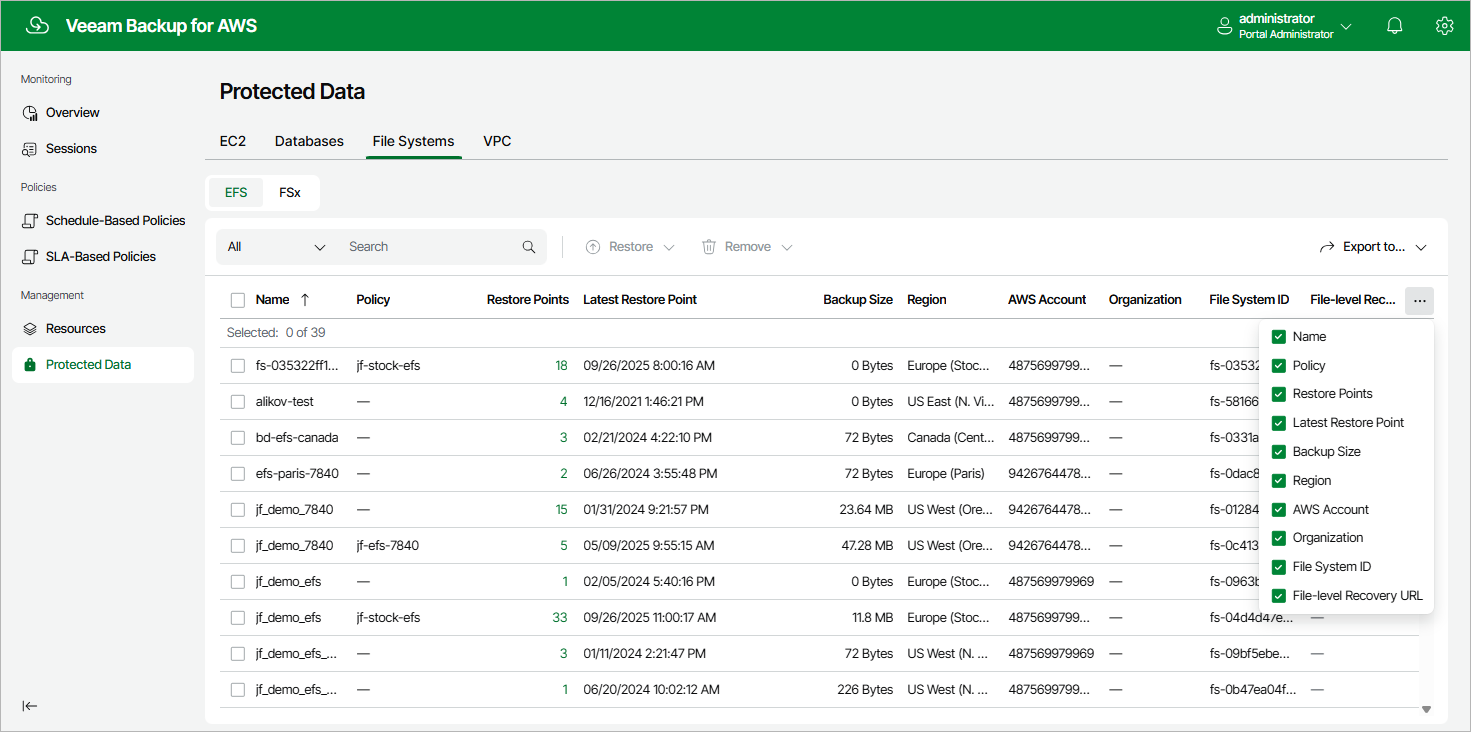Click the Name column sort arrow

click(305, 300)
